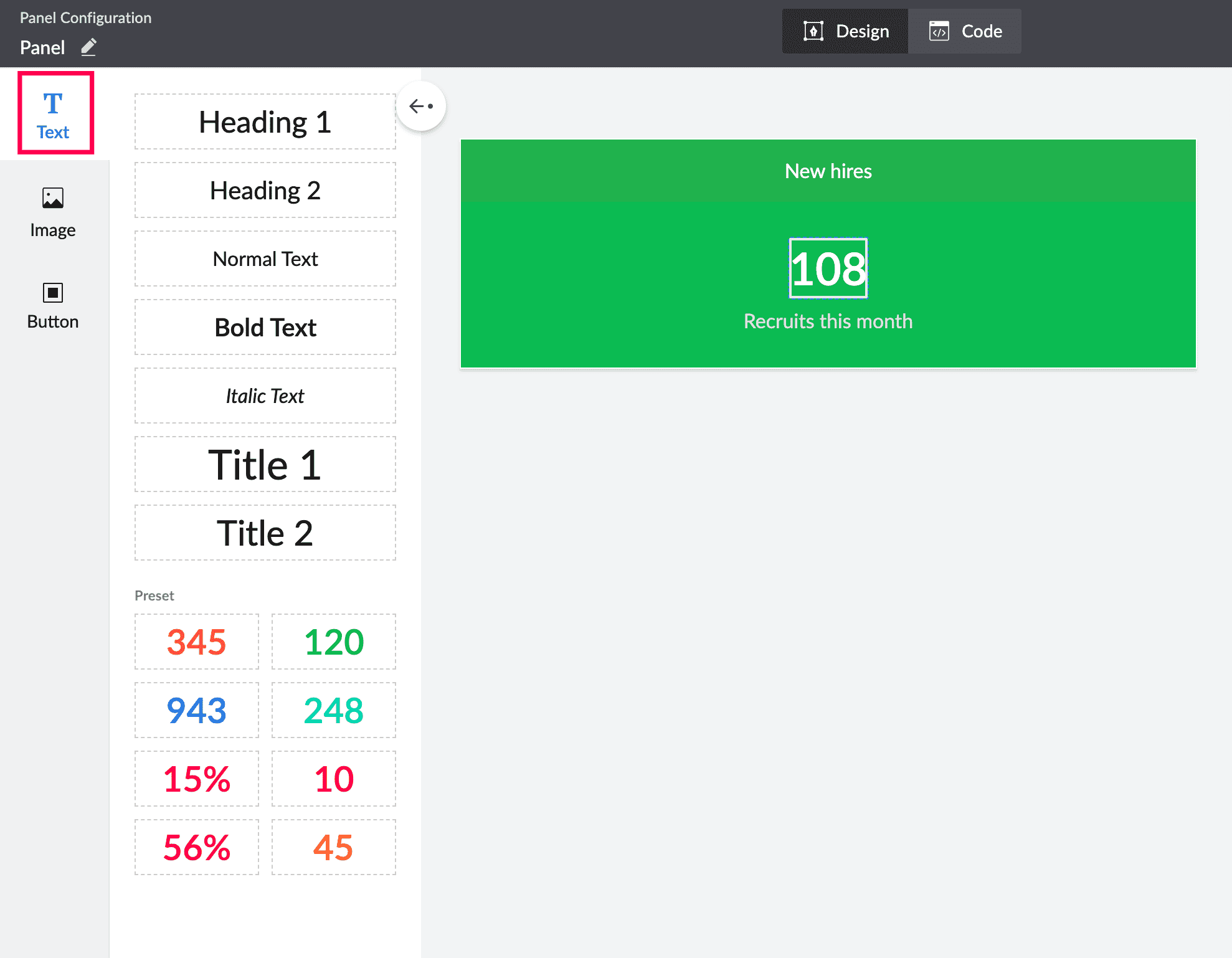
Task: Open the Image element category
Action: 53,213
